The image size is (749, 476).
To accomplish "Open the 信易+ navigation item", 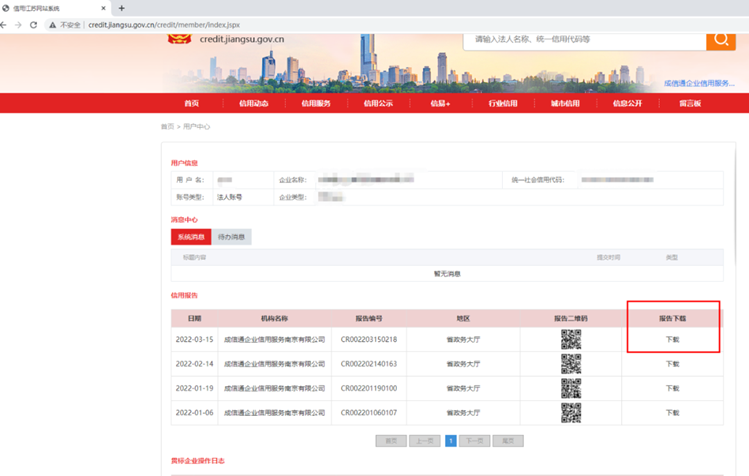I will pyautogui.click(x=440, y=103).
